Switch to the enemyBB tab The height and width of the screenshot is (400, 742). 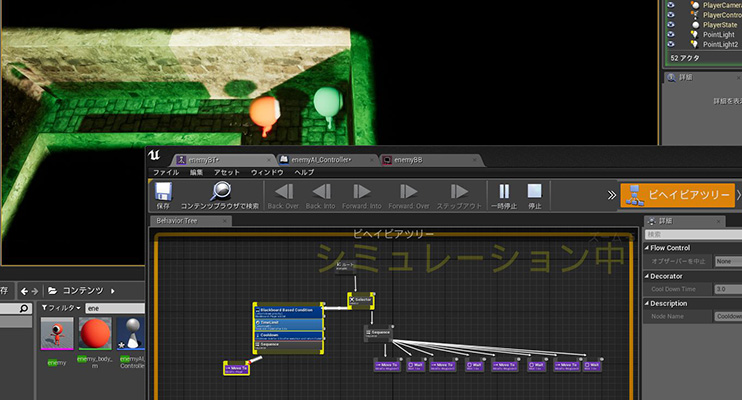(408, 159)
